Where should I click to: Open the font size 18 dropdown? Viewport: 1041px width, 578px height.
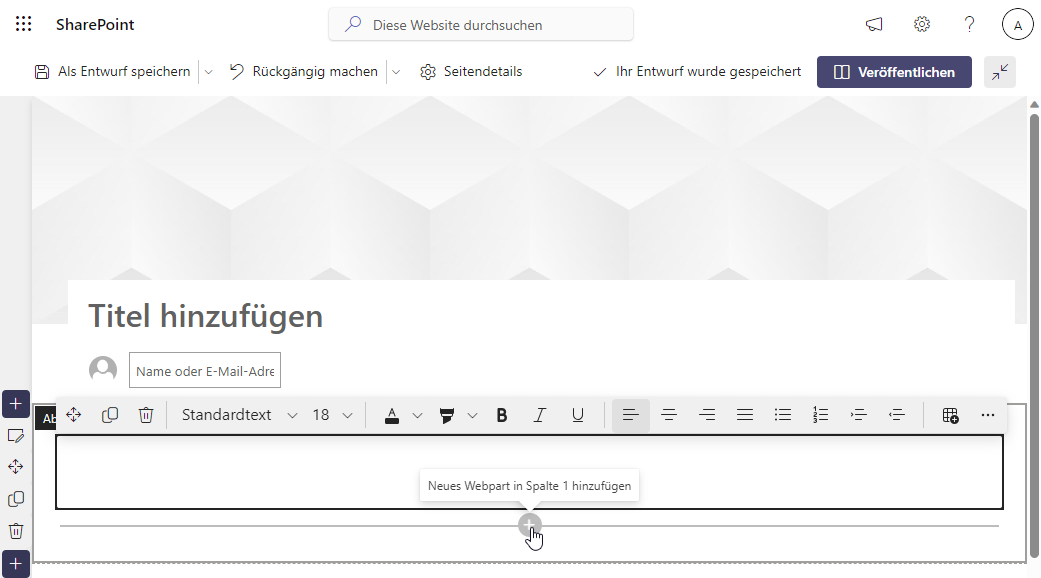(x=332, y=415)
